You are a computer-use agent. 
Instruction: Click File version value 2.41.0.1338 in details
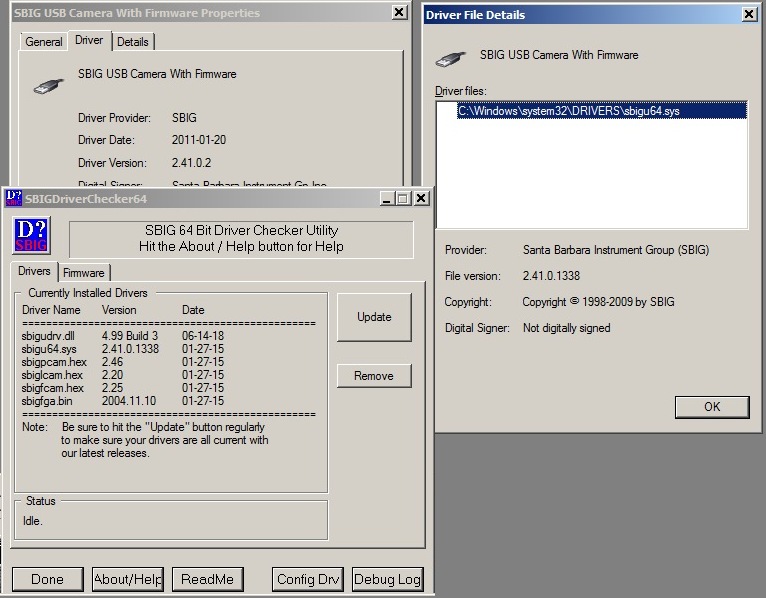pyautogui.click(x=551, y=276)
